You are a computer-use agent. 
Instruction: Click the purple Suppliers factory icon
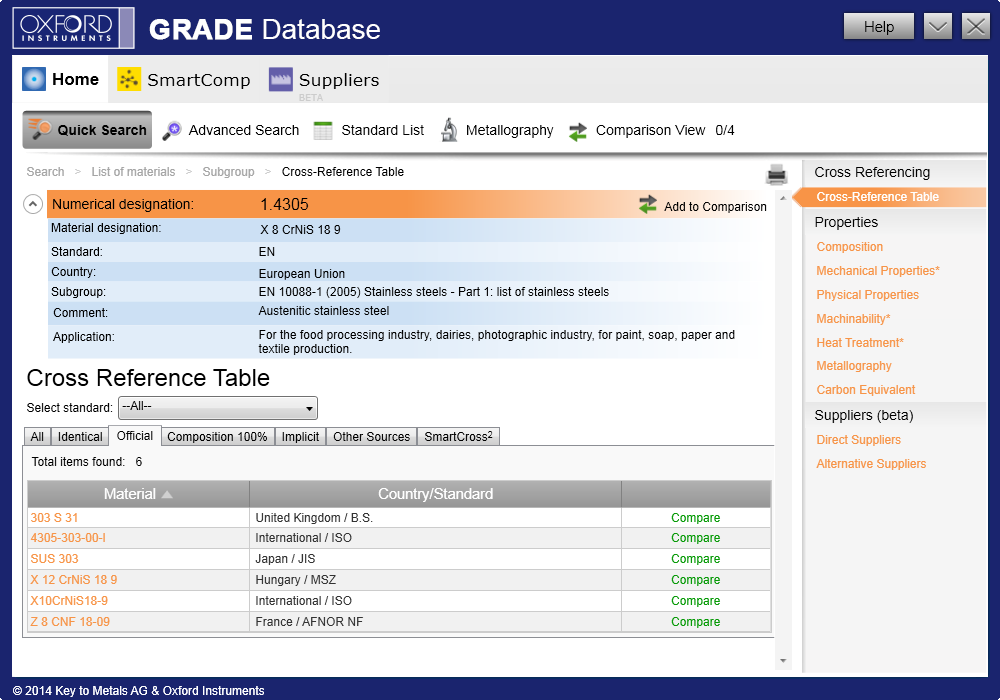click(281, 79)
